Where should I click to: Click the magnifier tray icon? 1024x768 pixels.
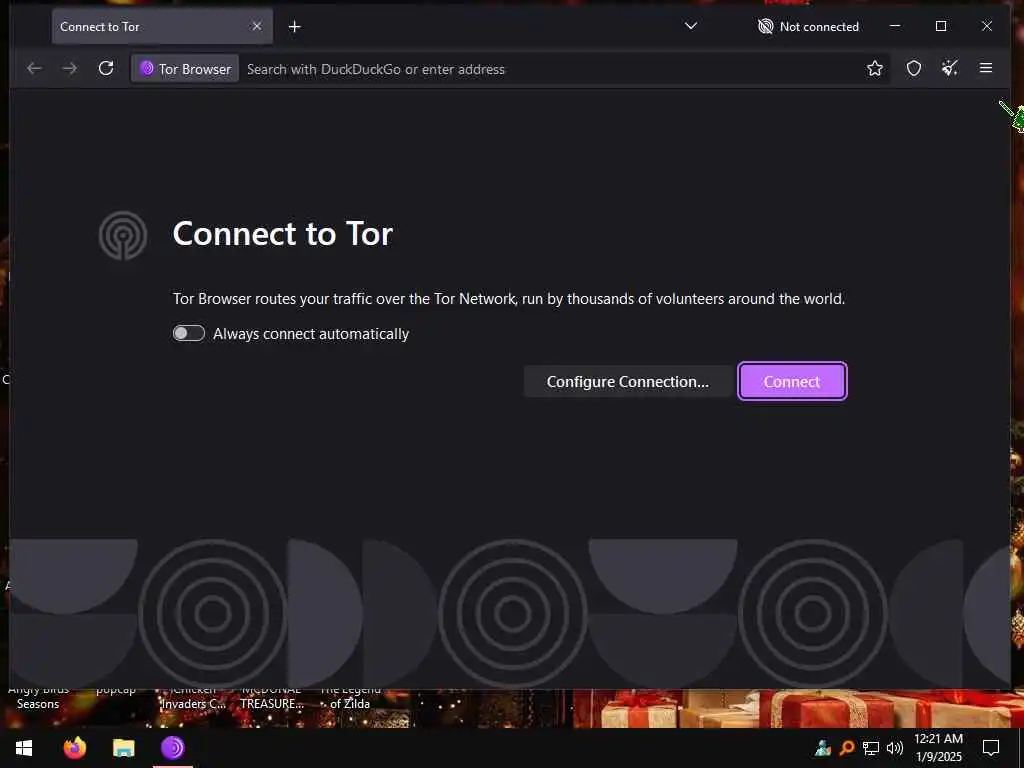click(x=847, y=748)
